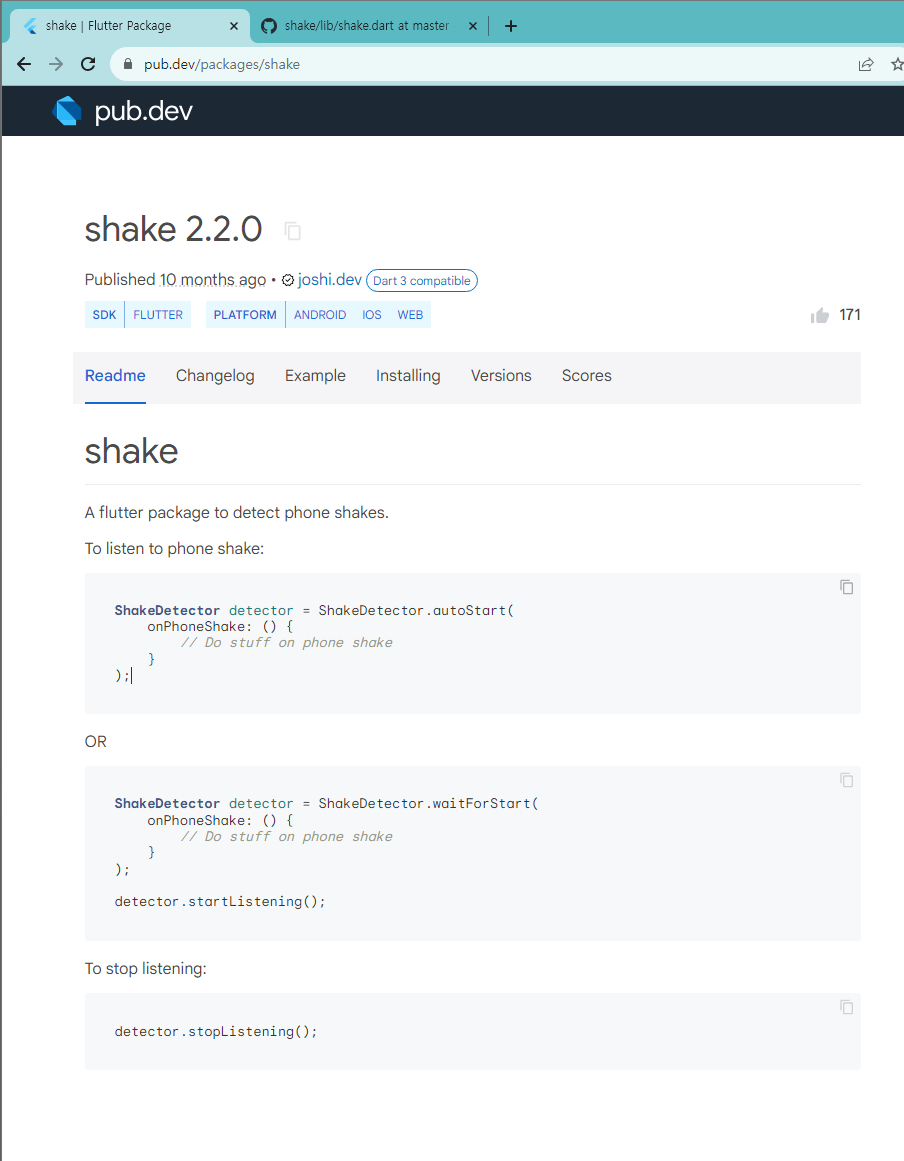The height and width of the screenshot is (1161, 904).
Task: Like the package with thumbs-up icon
Action: coord(820,316)
